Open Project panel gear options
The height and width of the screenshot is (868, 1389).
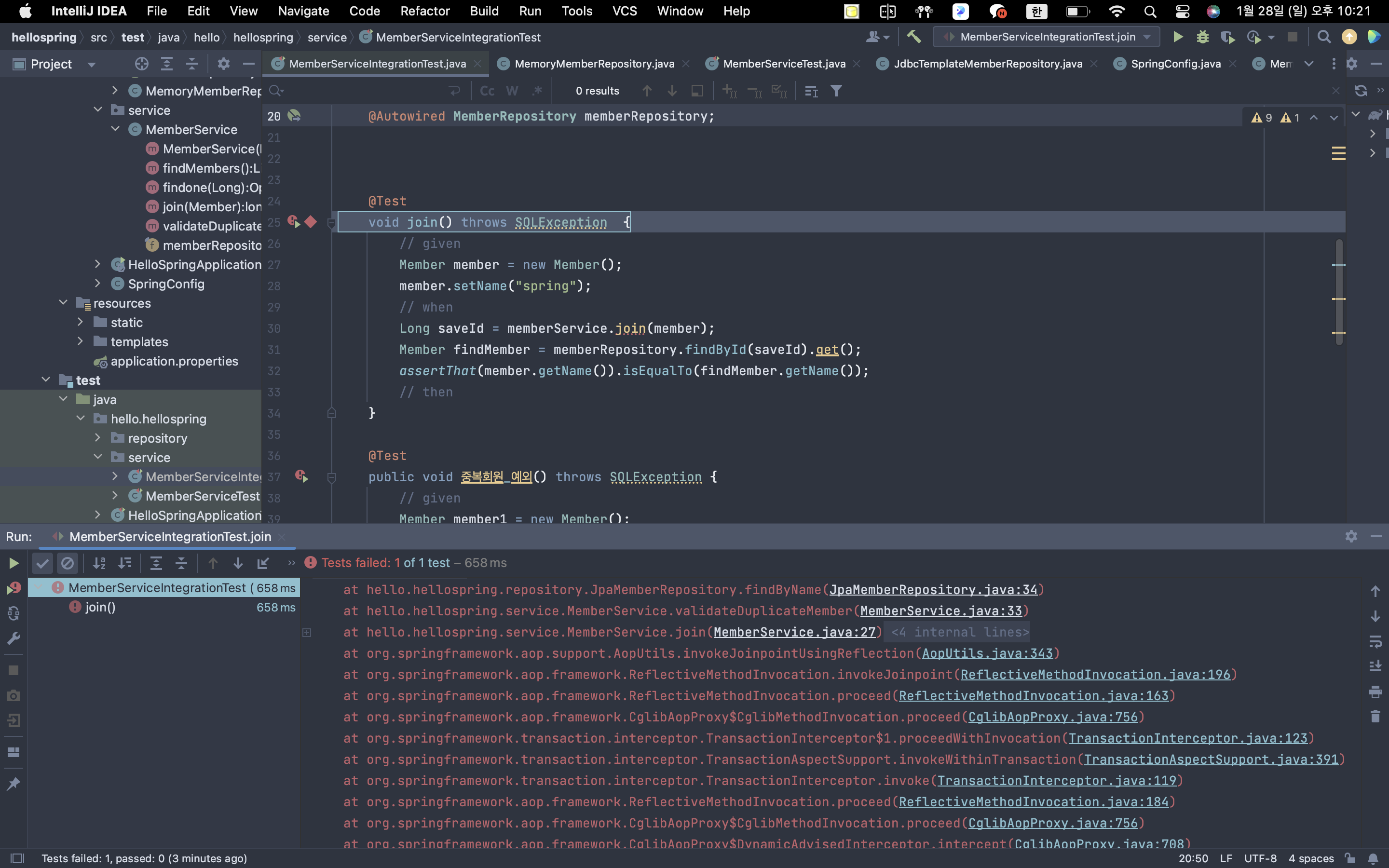[x=223, y=64]
